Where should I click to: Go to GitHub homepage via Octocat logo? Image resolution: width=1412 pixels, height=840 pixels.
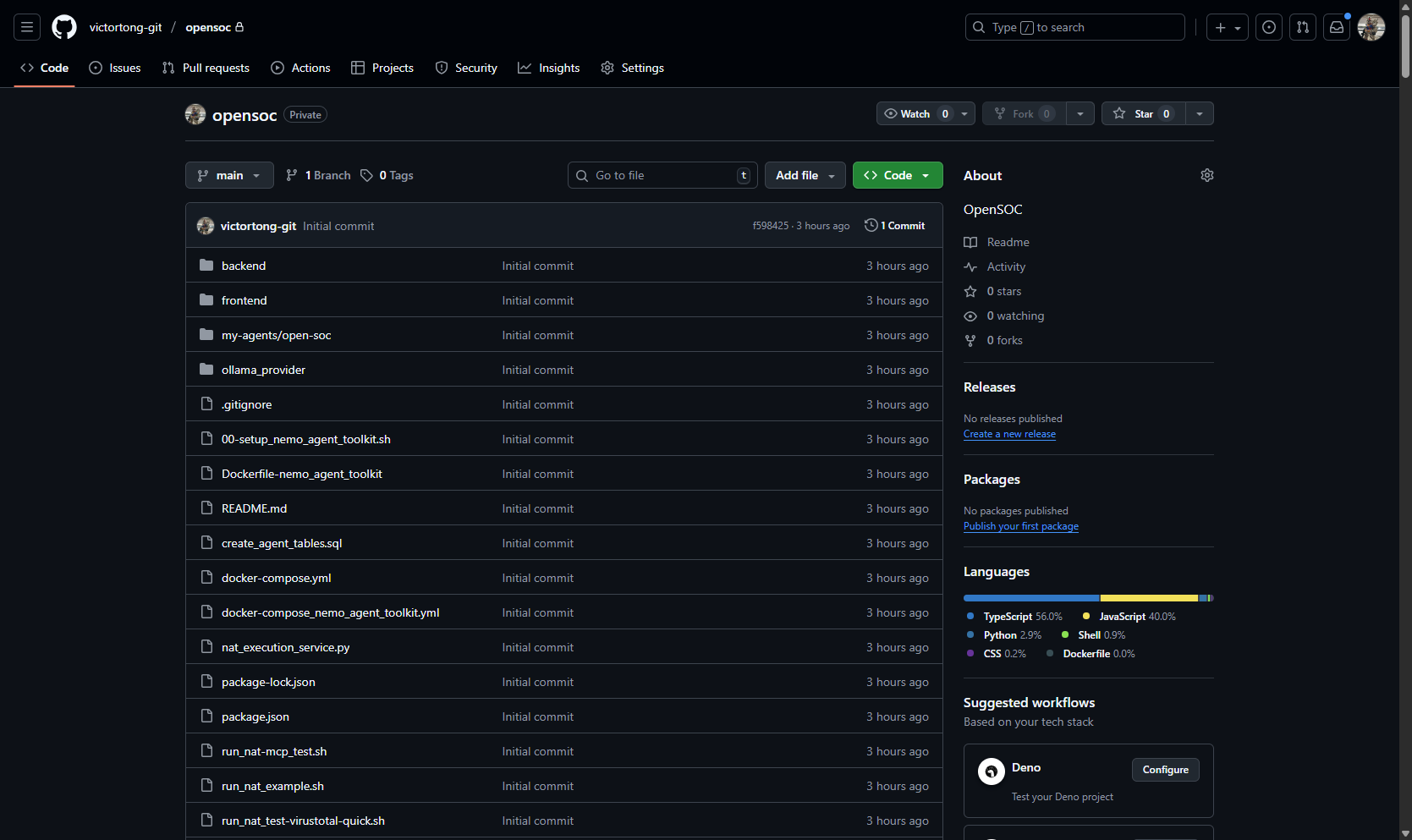(64, 27)
